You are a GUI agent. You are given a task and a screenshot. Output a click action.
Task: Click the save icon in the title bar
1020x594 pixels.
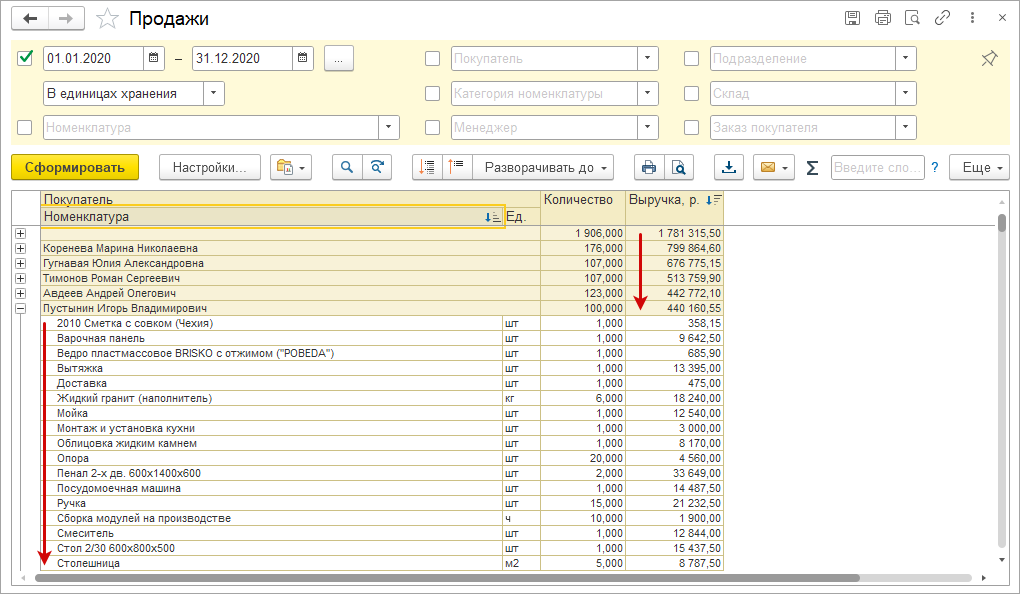coord(852,18)
